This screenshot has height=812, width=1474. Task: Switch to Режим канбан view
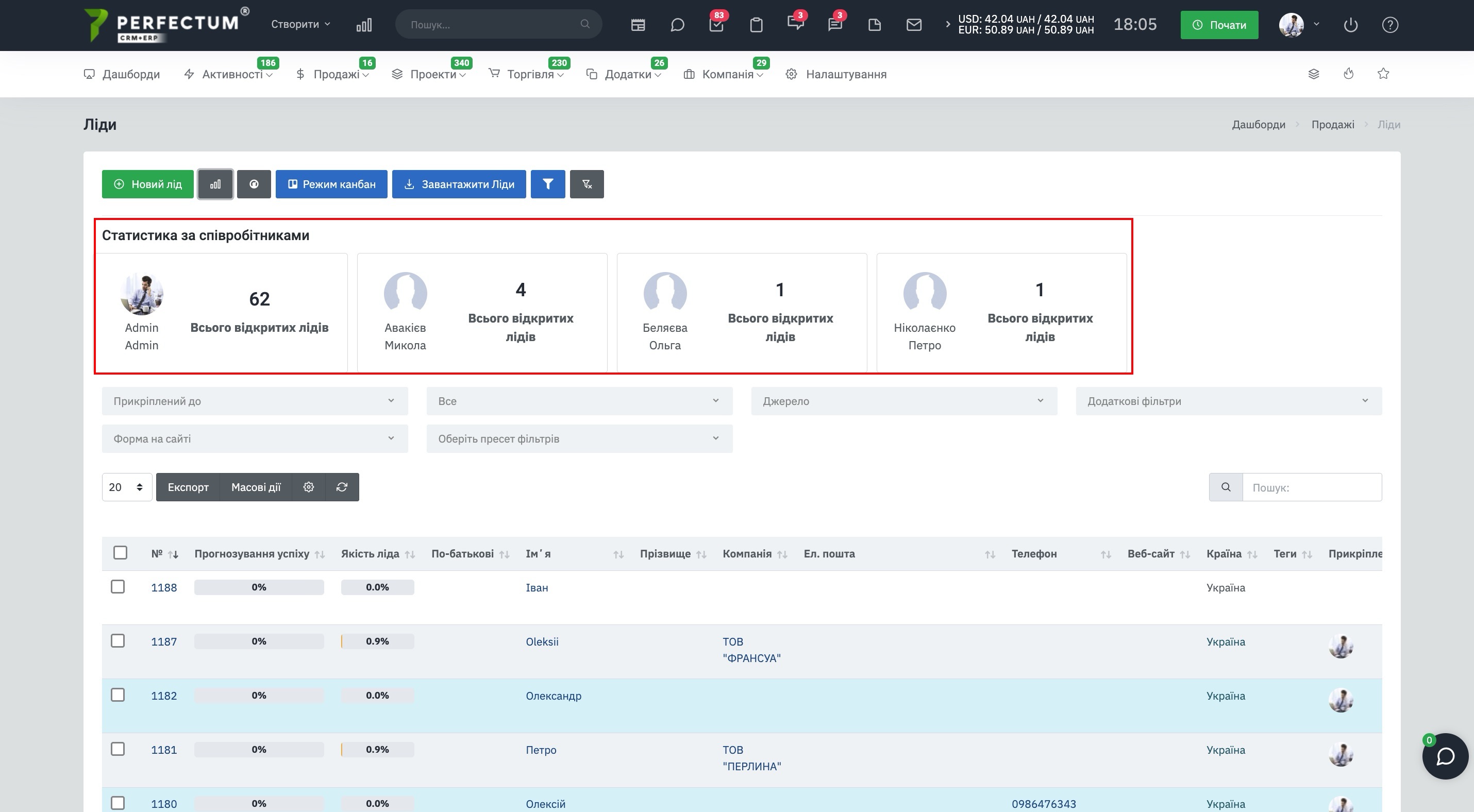(331, 184)
